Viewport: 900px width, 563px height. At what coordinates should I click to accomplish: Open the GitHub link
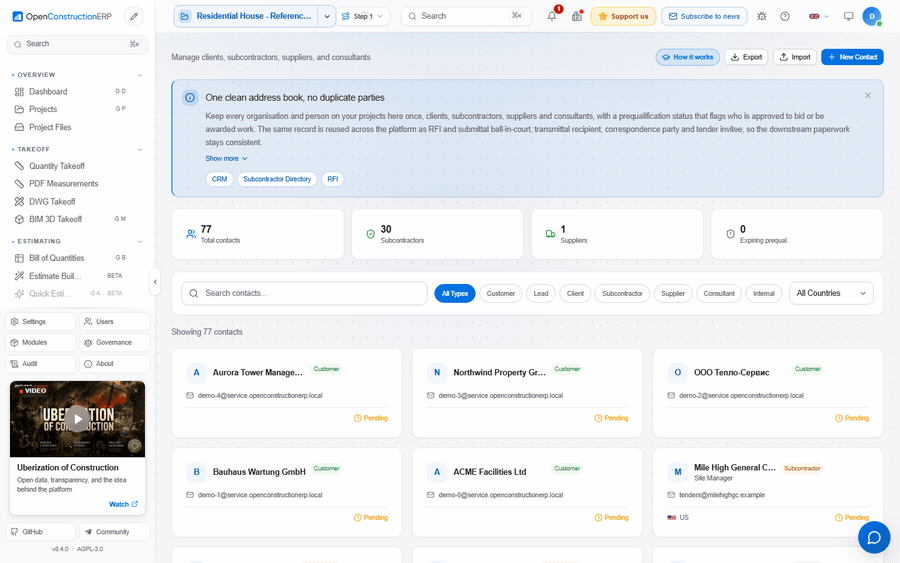[x=41, y=531]
